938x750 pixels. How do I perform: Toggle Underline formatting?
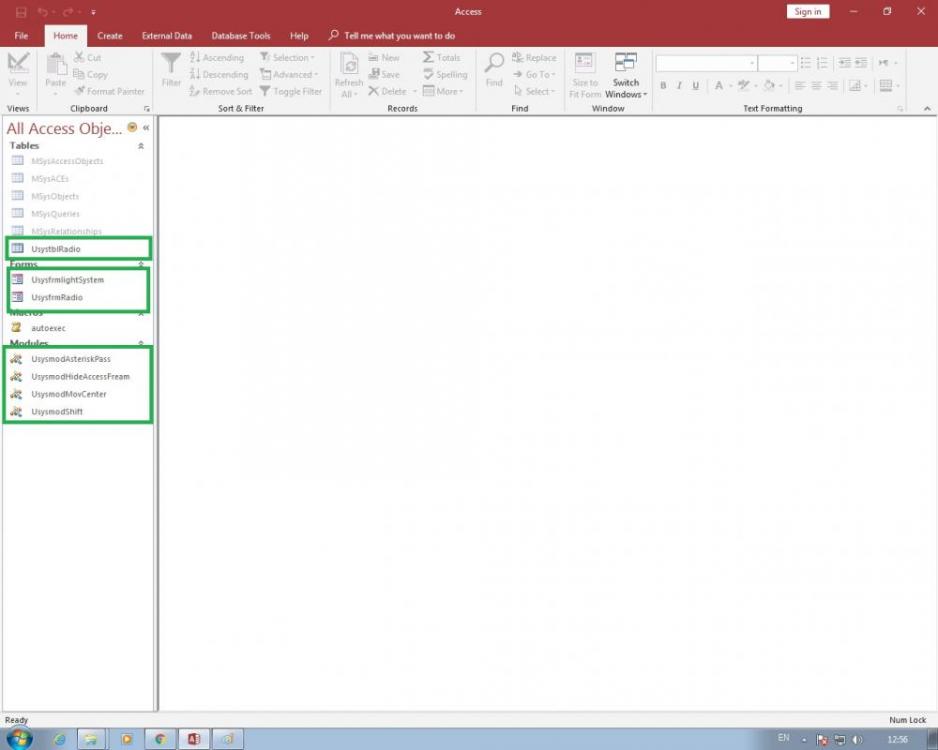(x=695, y=86)
